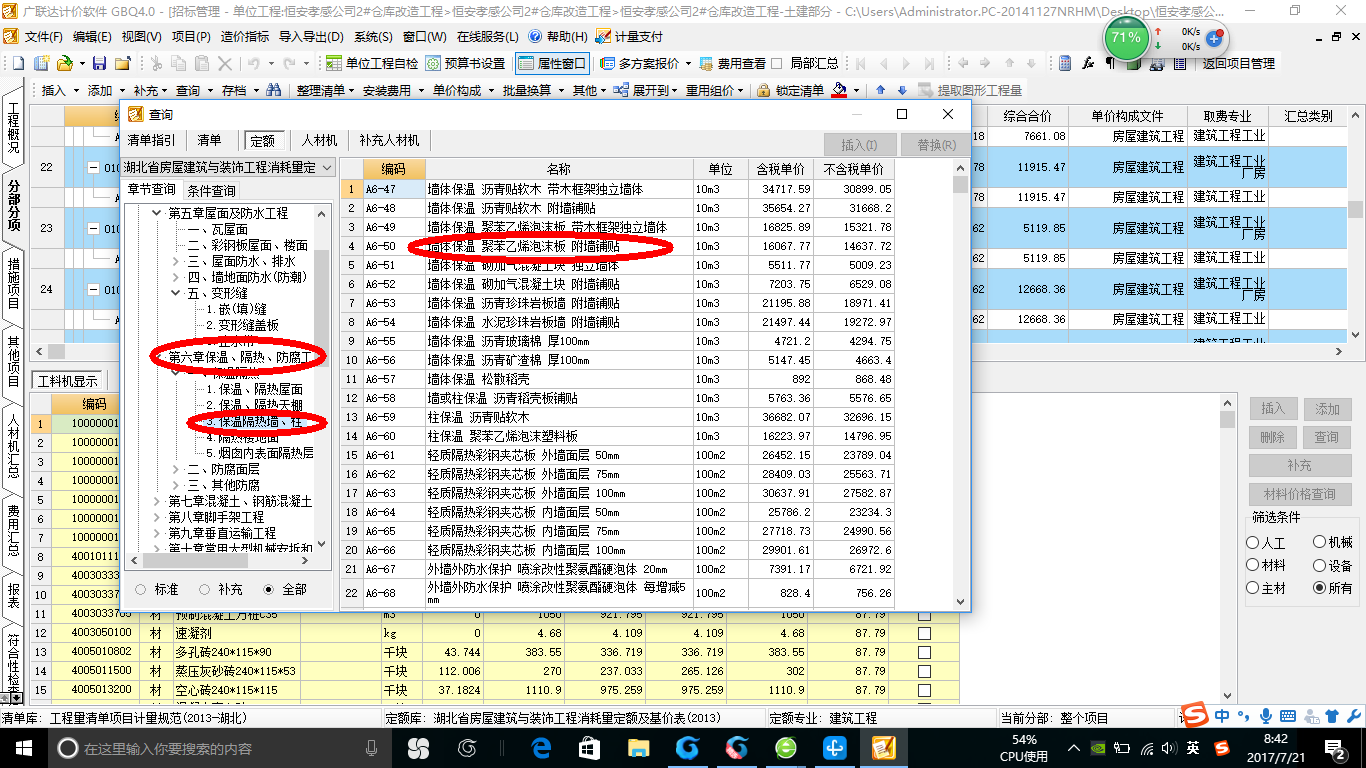1366x768 pixels.
Task: Open Edge browser in taskbar
Action: (541, 748)
